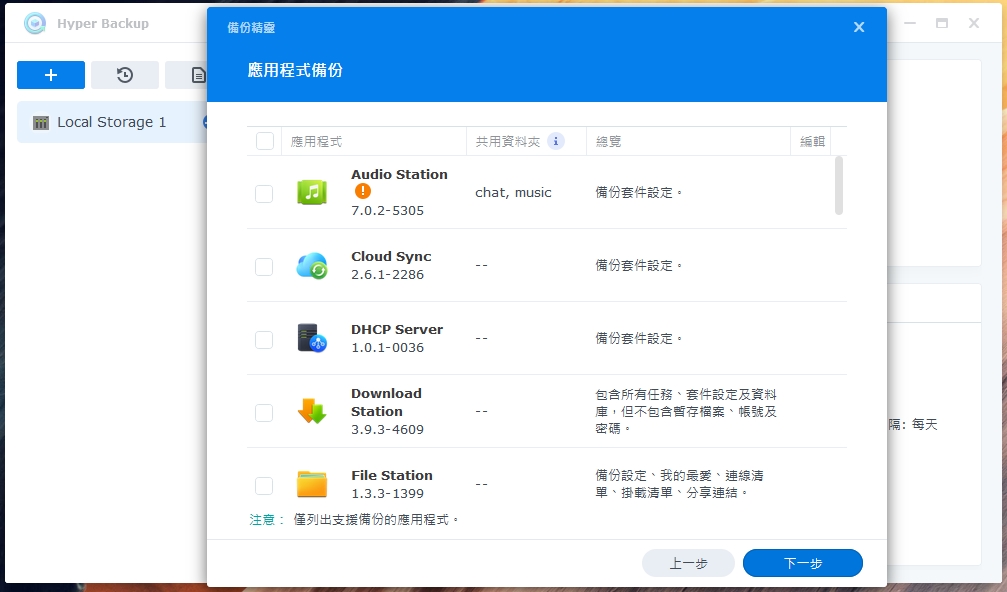
Task: Click Cloud Sync's 備份套件設定 overview text
Action: 638,265
